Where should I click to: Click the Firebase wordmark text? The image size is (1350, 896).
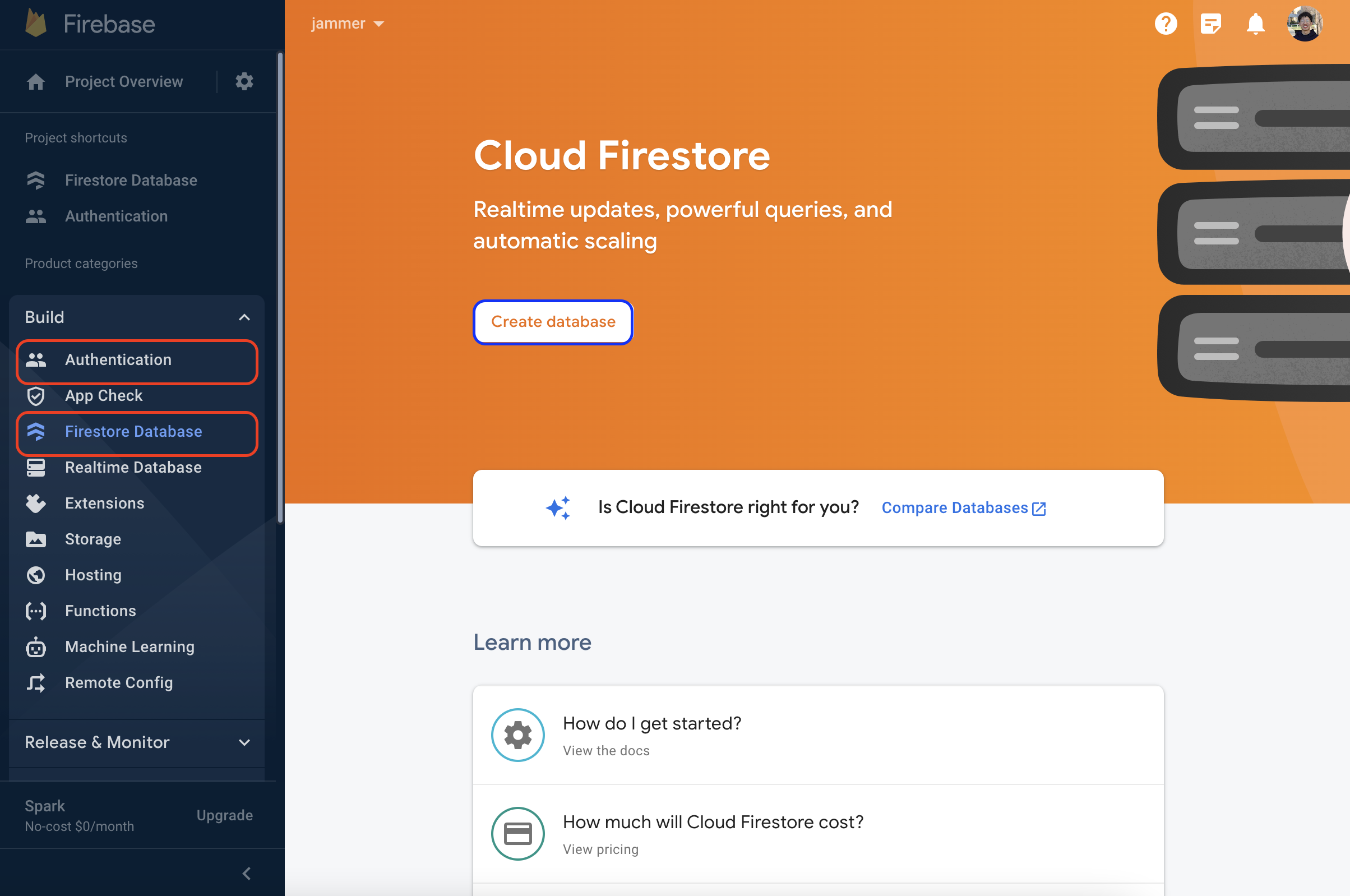pos(109,24)
